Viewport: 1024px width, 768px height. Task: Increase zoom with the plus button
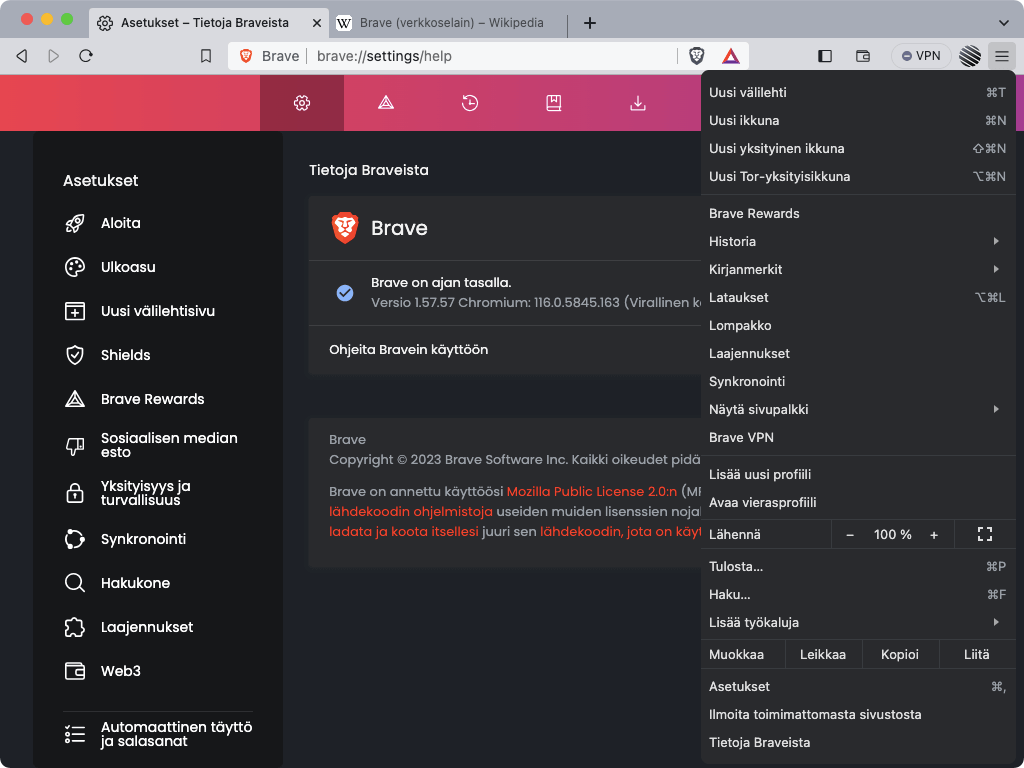point(934,535)
